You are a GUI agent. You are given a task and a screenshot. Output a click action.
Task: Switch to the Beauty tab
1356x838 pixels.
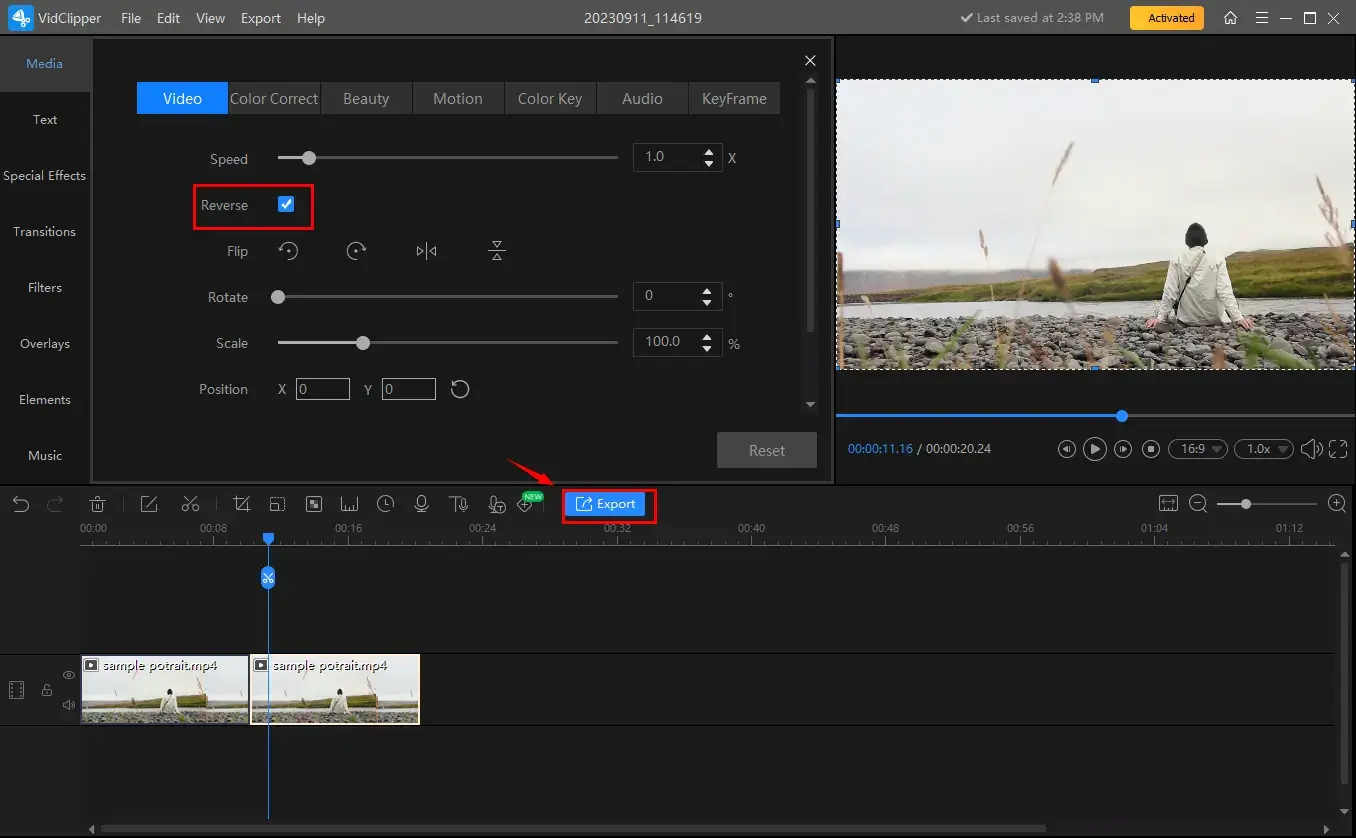tap(366, 98)
